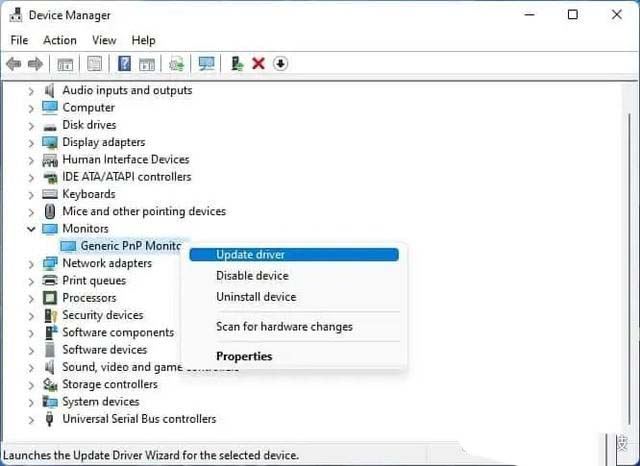Click the show/hide console tree icon

65,64
